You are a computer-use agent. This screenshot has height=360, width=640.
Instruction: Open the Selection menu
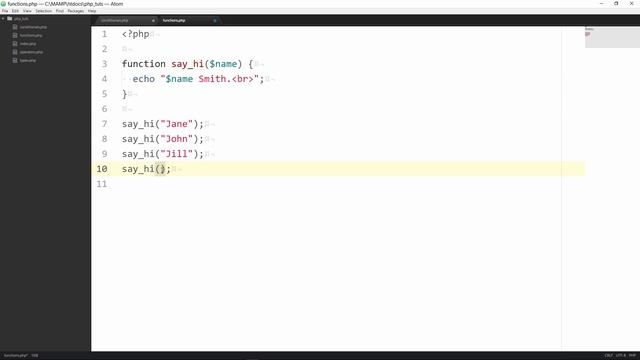(43, 11)
